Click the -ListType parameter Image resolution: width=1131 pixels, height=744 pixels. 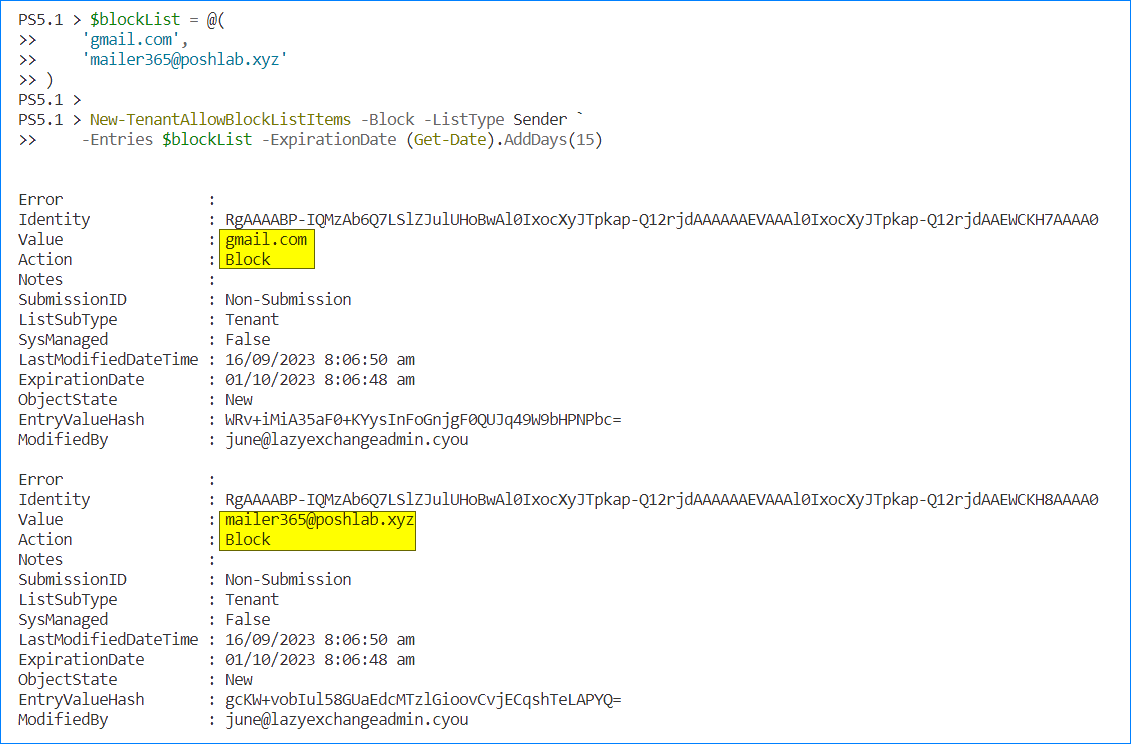pos(464,119)
